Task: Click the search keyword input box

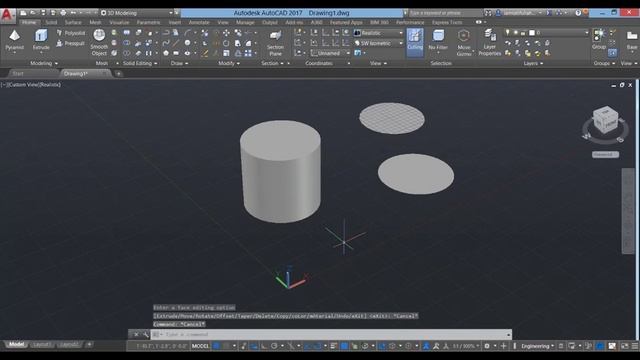Action: pyautogui.click(x=445, y=13)
